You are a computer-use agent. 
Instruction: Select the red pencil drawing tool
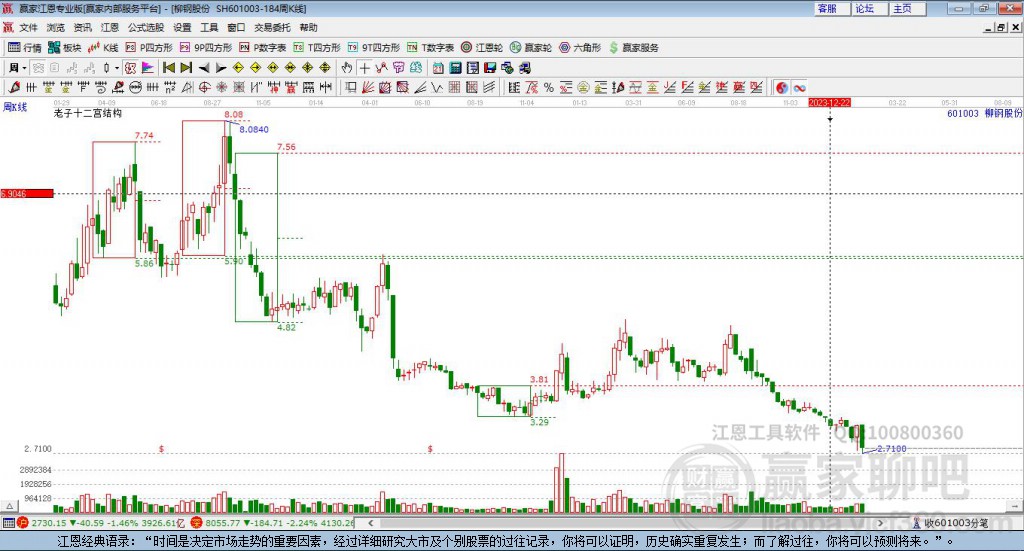tap(14, 87)
